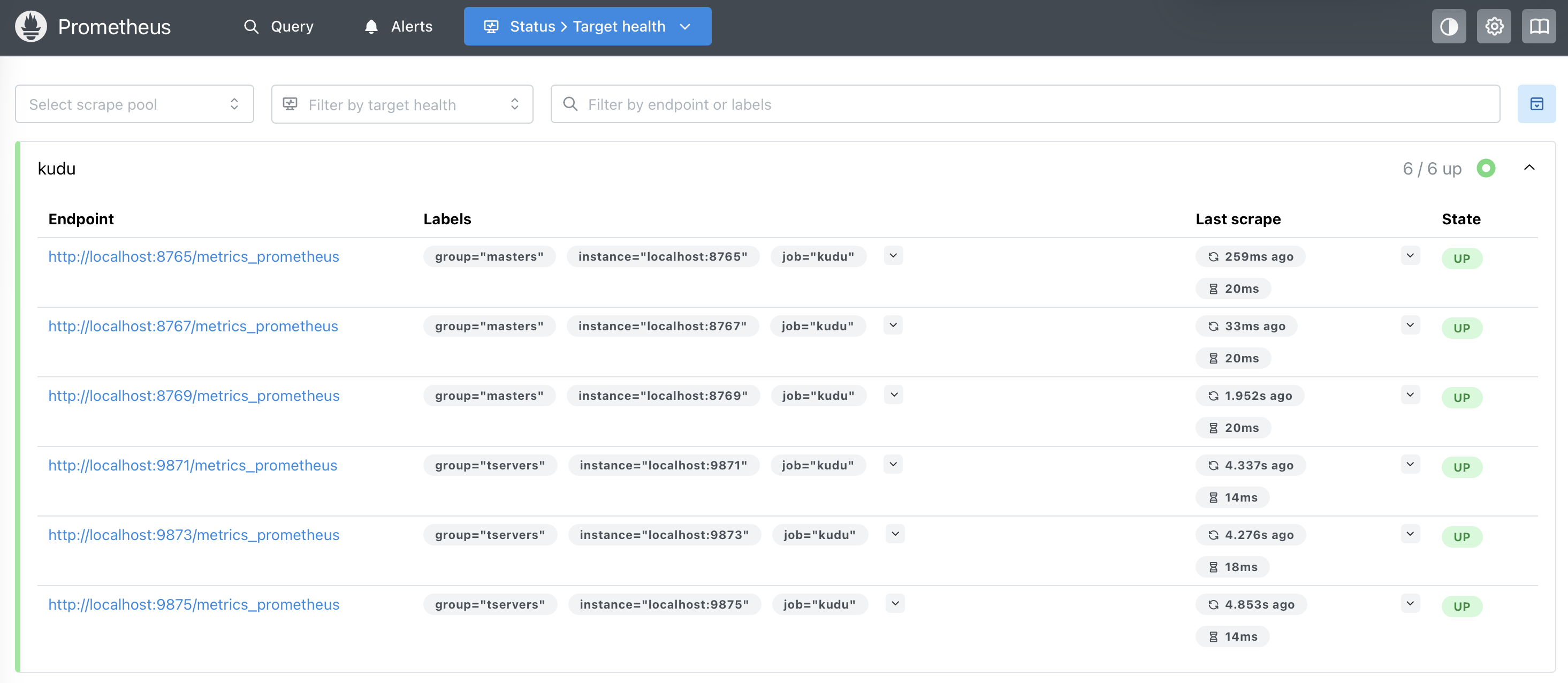1568x683 pixels.
Task: Click the "259ms ago" last scrape badge
Action: tap(1250, 256)
